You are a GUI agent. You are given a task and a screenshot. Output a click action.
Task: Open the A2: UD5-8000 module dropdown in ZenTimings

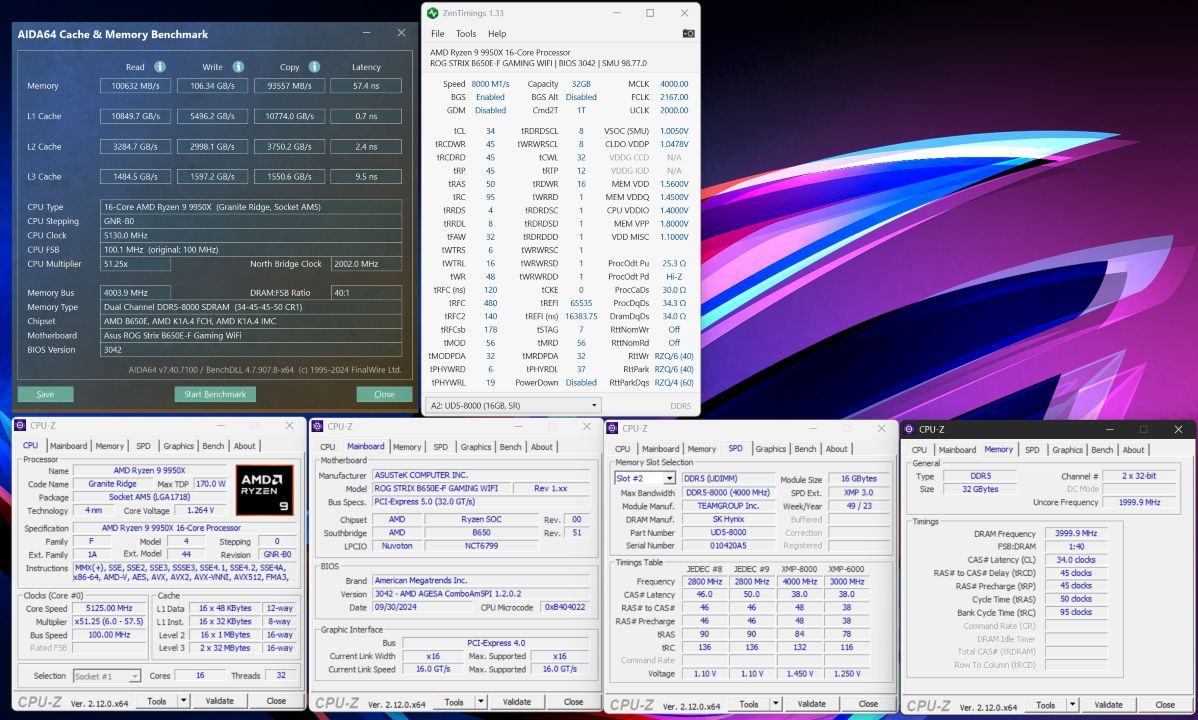pos(594,406)
